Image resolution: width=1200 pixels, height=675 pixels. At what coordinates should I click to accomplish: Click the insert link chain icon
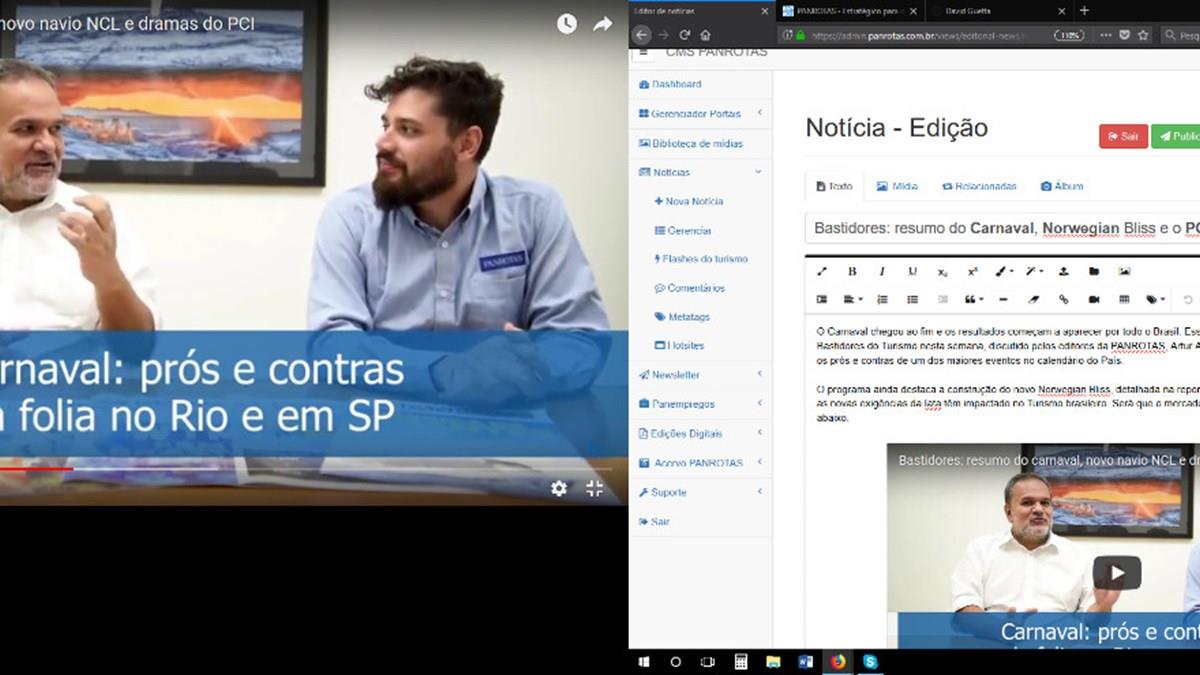pyautogui.click(x=1063, y=299)
